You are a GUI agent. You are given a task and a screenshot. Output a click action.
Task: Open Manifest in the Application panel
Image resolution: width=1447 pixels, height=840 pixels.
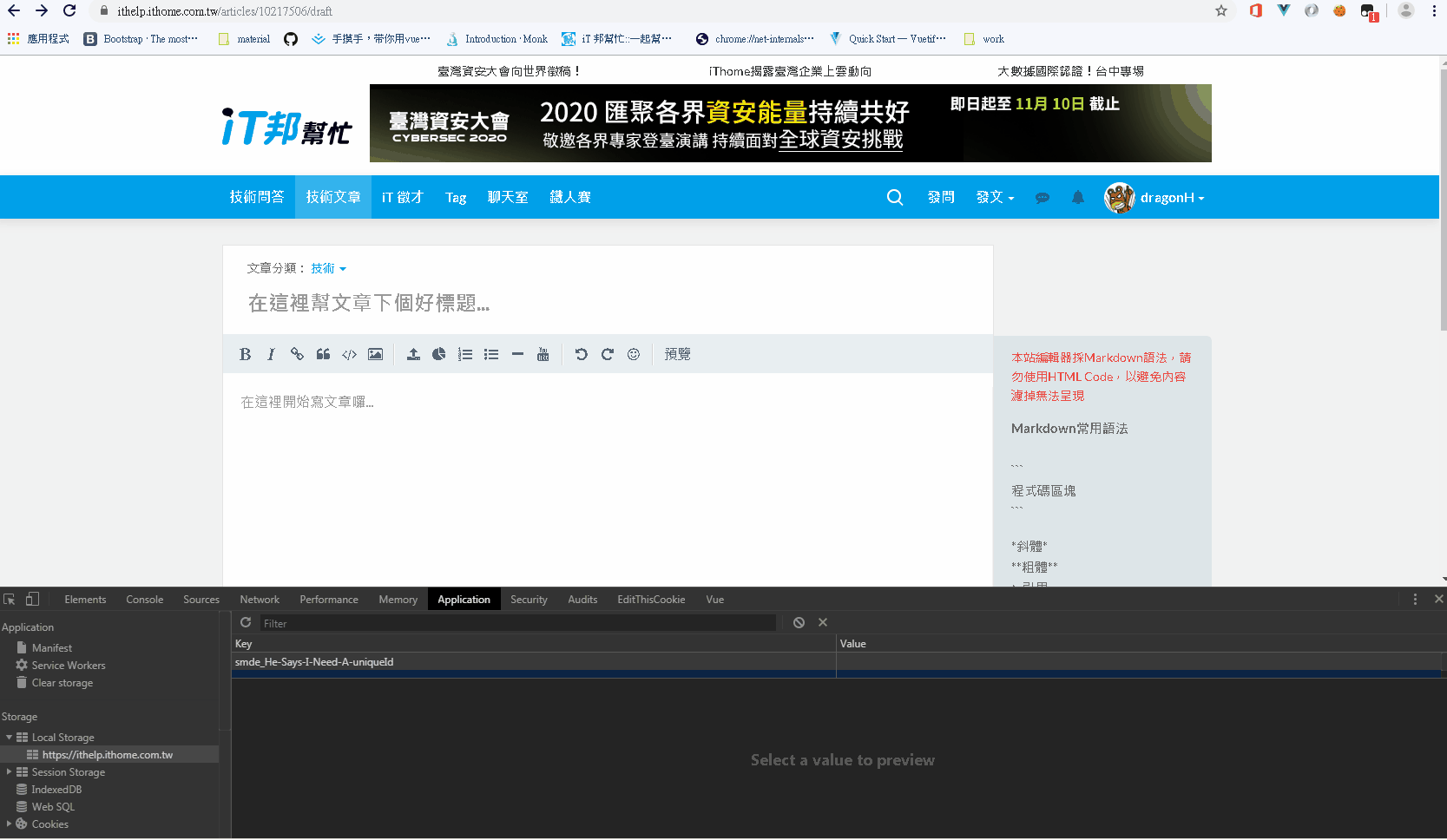pos(51,647)
